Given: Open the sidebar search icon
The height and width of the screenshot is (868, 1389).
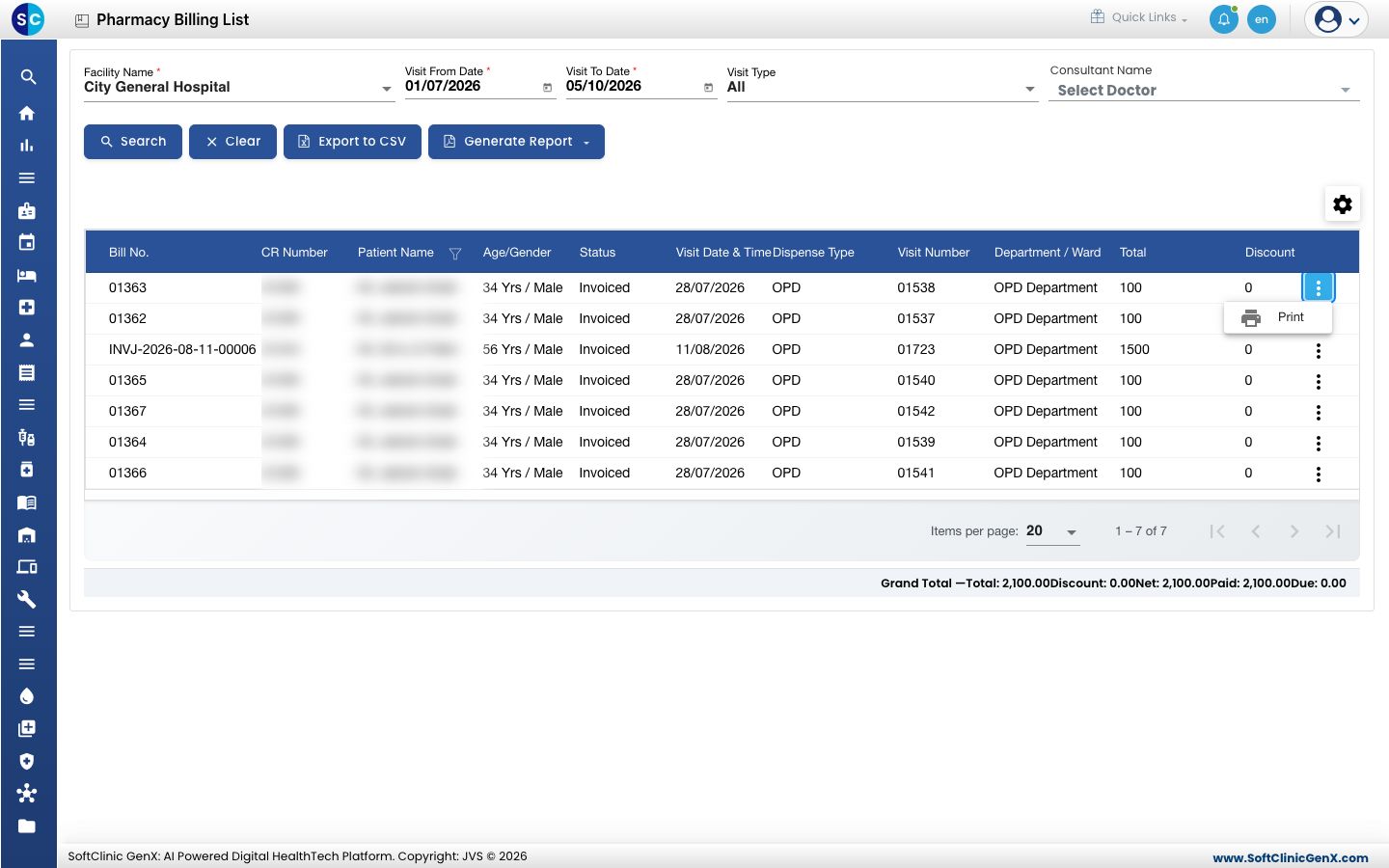Looking at the screenshot, I should [x=28, y=77].
